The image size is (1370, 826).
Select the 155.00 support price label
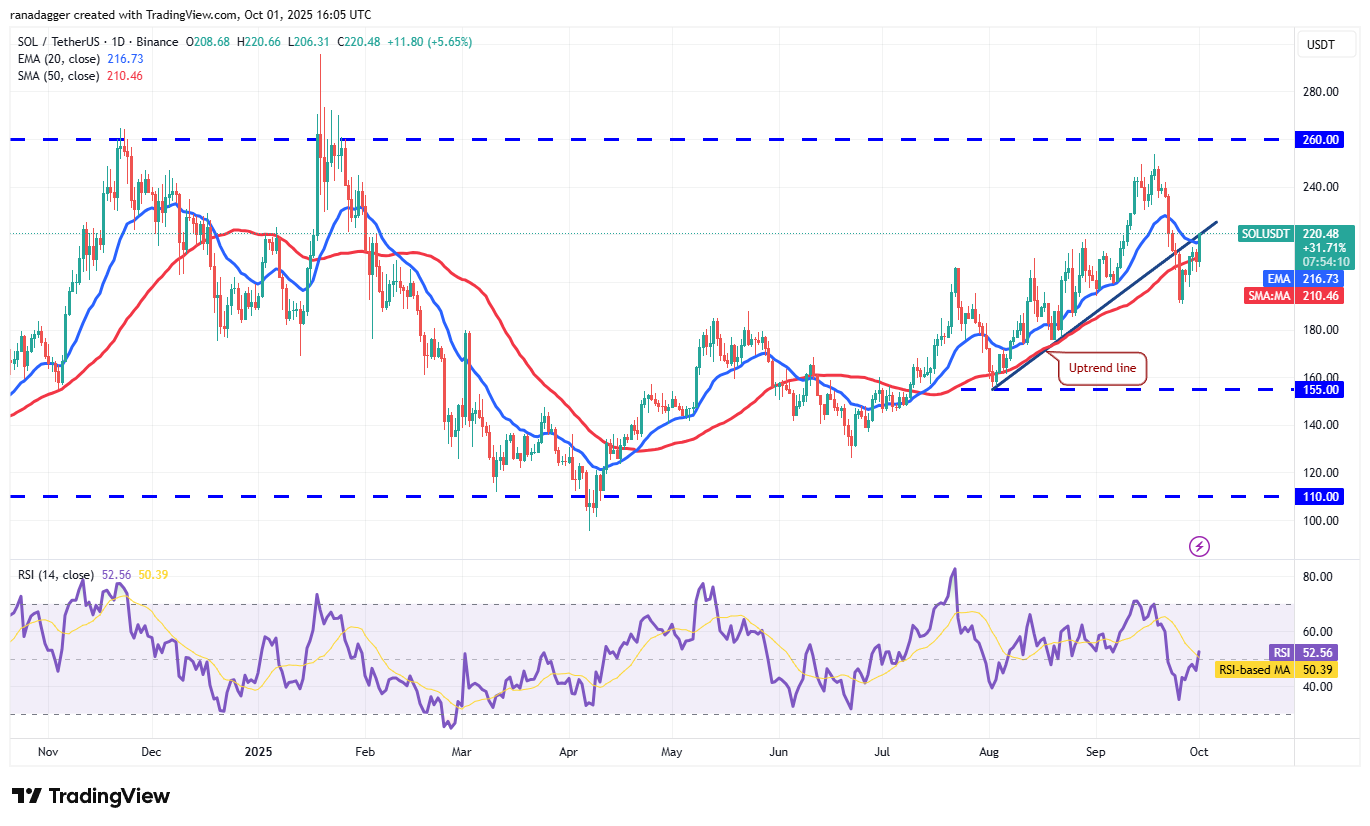coord(1319,390)
